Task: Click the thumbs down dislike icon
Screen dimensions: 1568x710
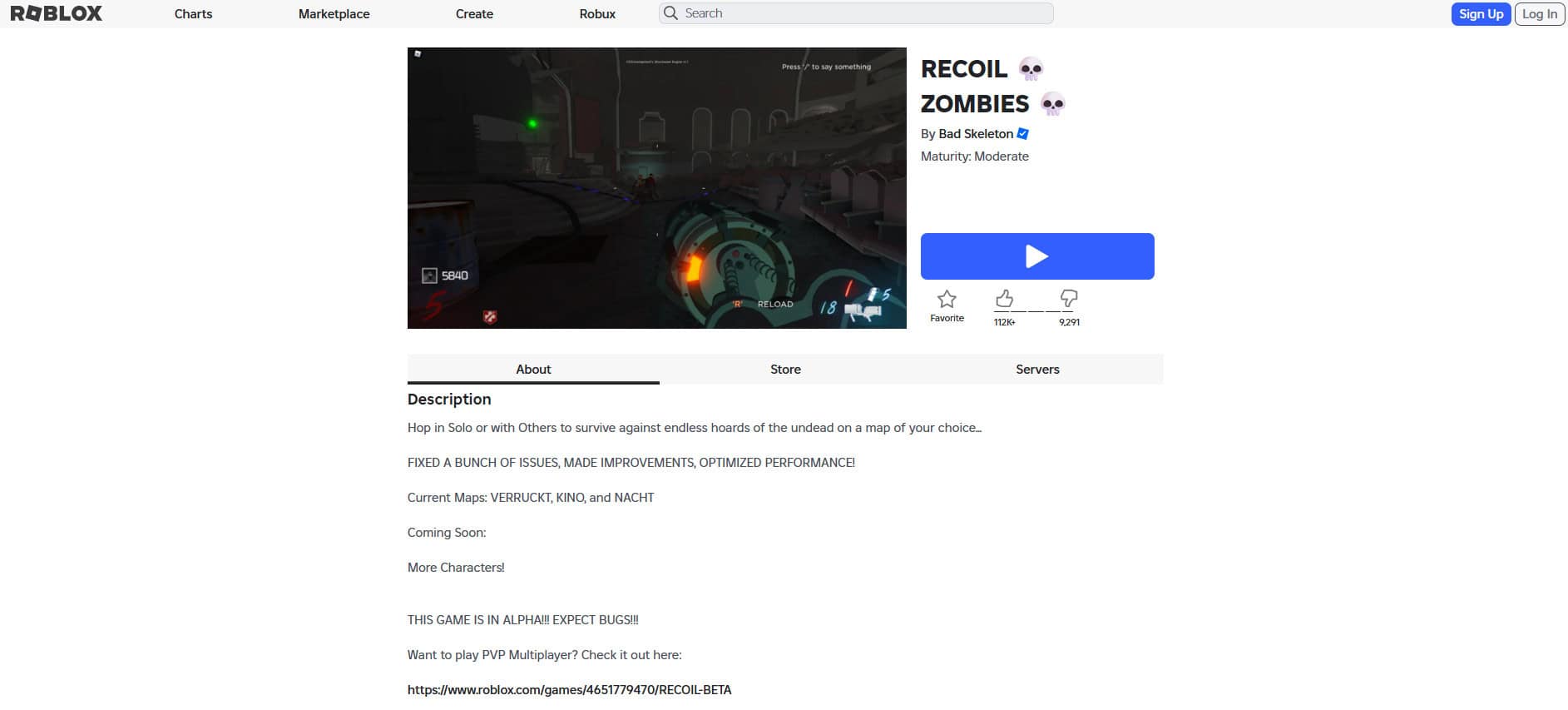Action: point(1069,298)
